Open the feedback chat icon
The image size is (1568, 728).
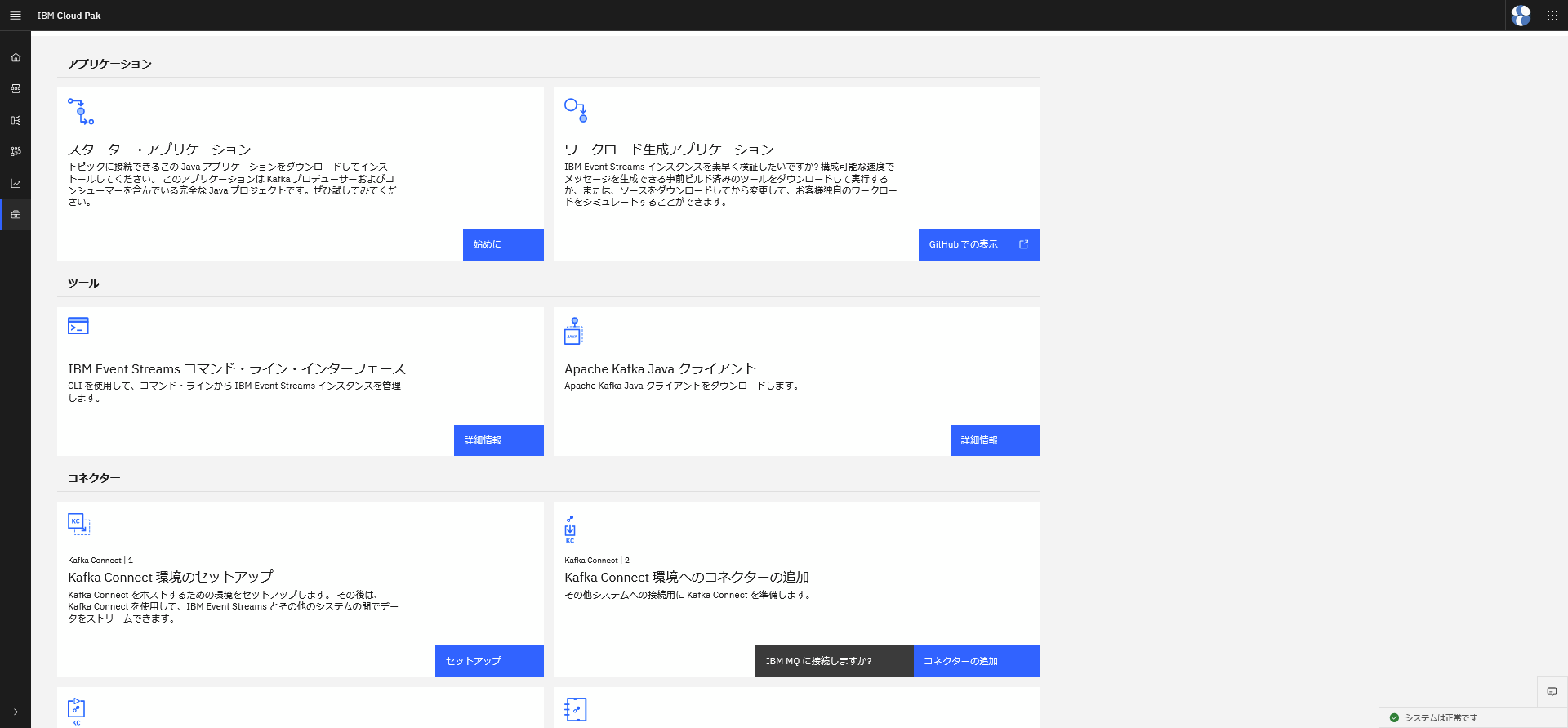tap(1552, 691)
